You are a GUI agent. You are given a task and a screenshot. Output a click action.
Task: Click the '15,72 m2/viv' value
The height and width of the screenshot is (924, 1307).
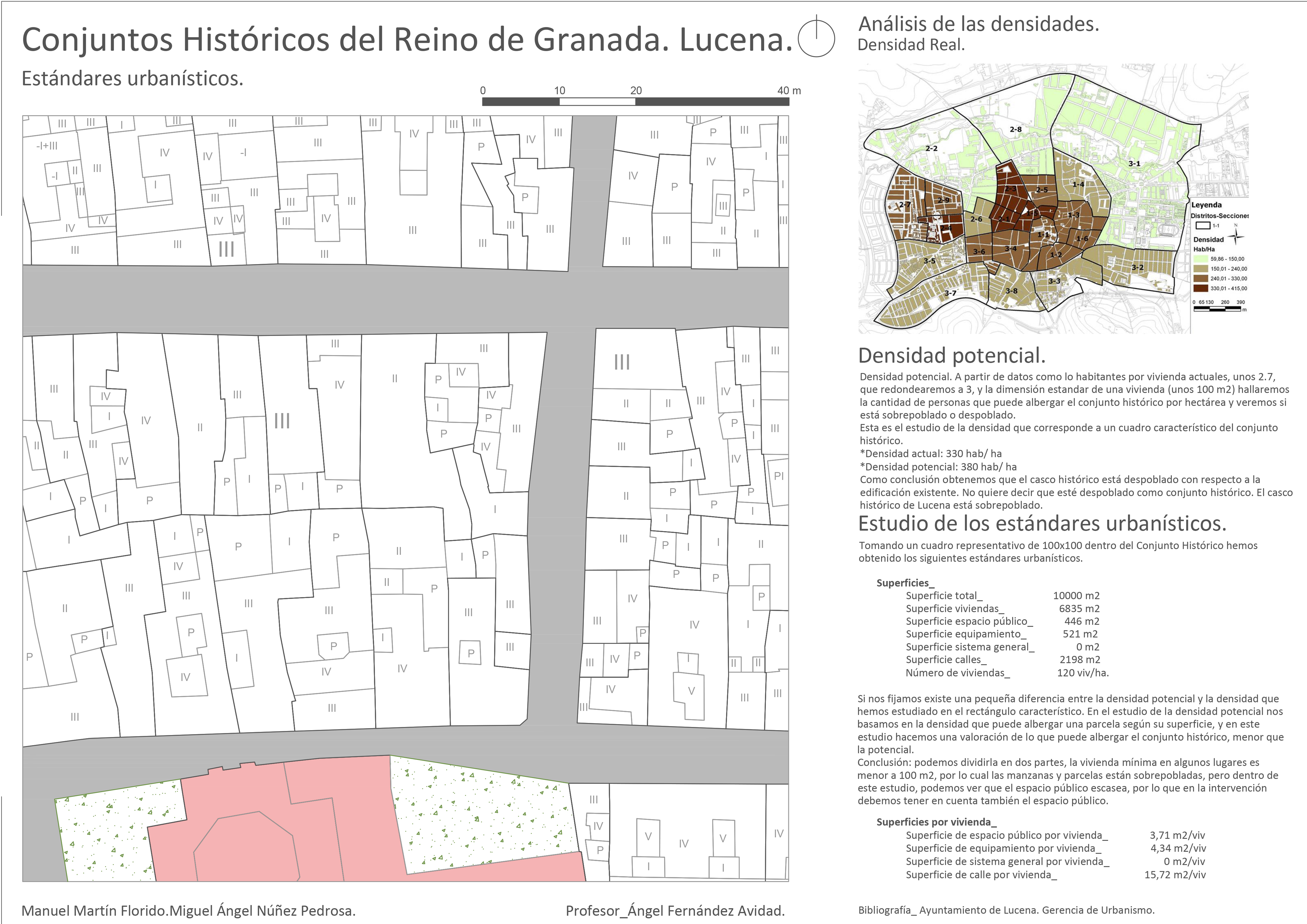[1175, 874]
